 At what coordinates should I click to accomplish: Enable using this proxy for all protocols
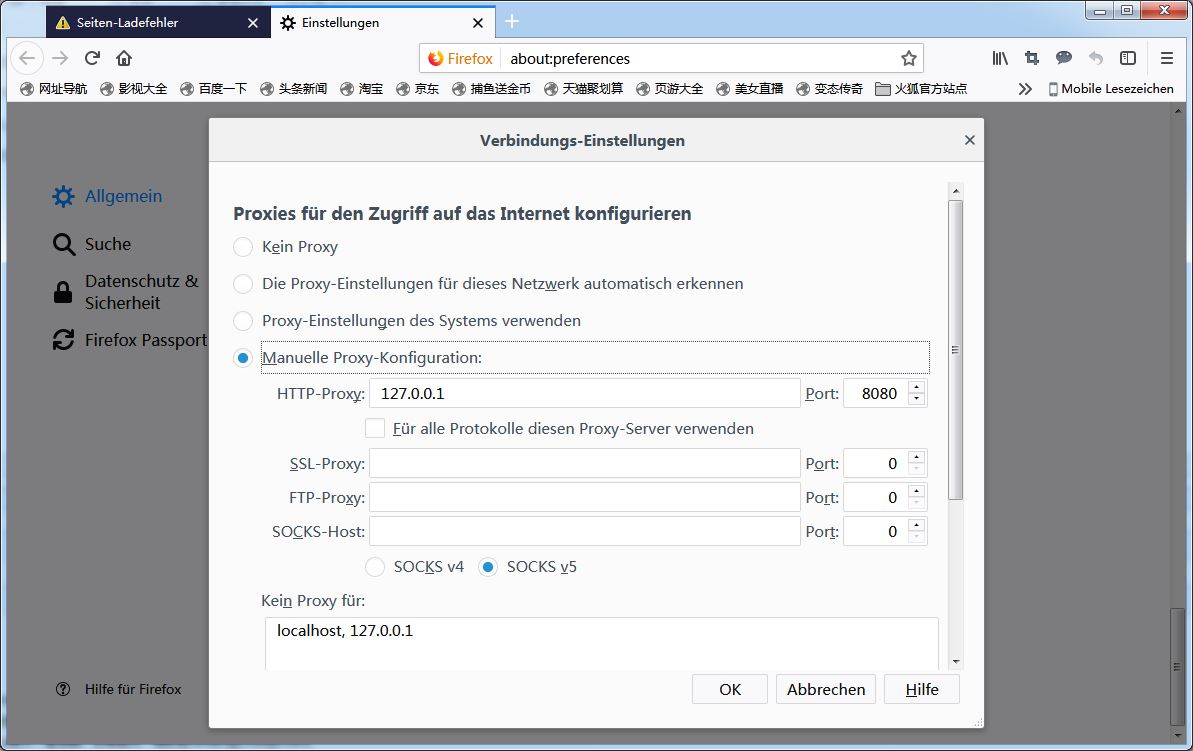click(375, 428)
